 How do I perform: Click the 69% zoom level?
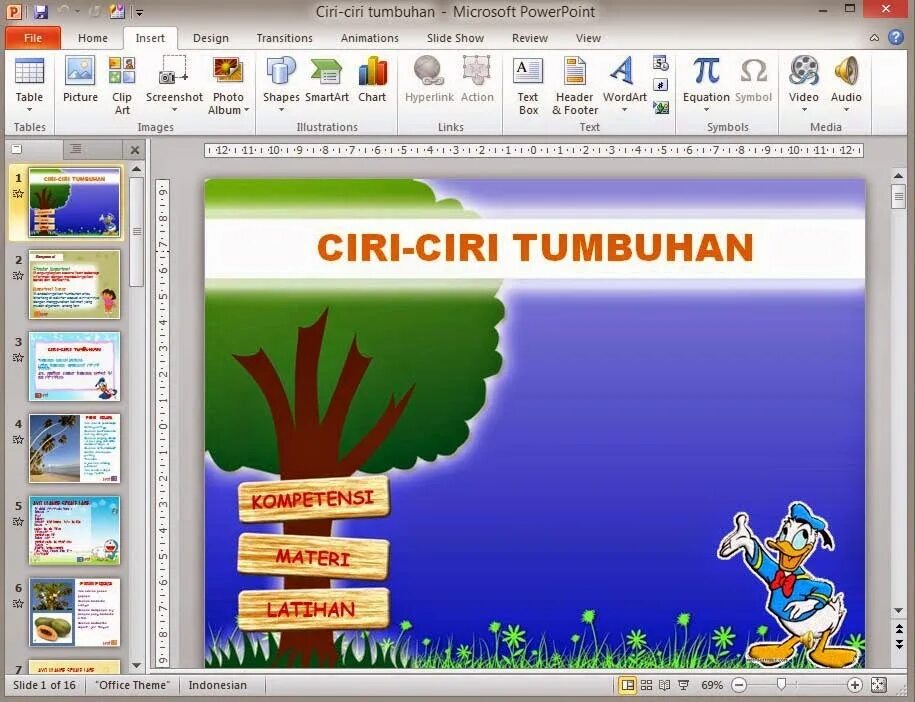pos(712,685)
